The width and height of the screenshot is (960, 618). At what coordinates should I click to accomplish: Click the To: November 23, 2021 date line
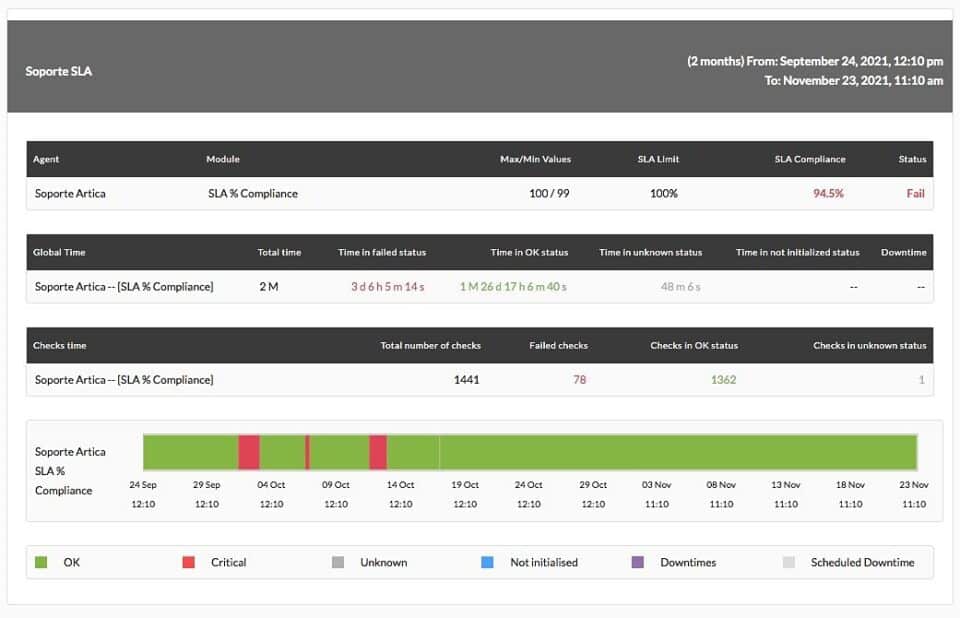coord(853,80)
